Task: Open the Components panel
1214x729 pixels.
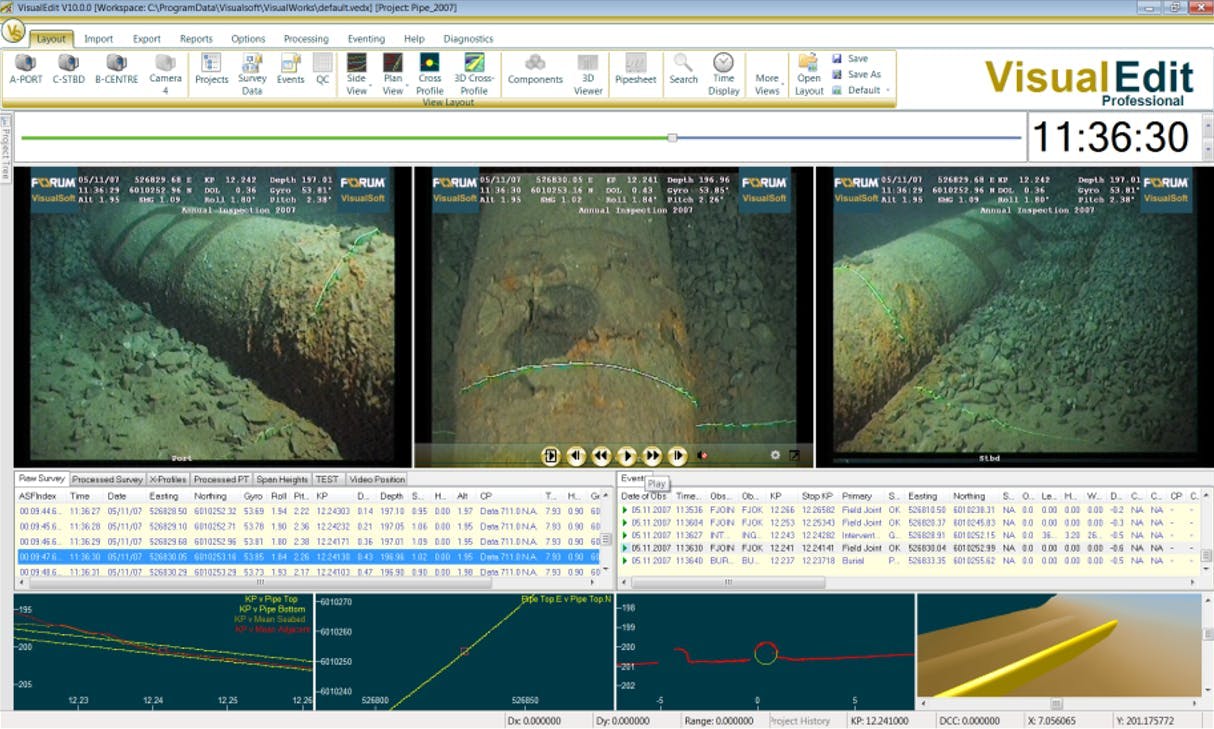Action: coord(535,72)
